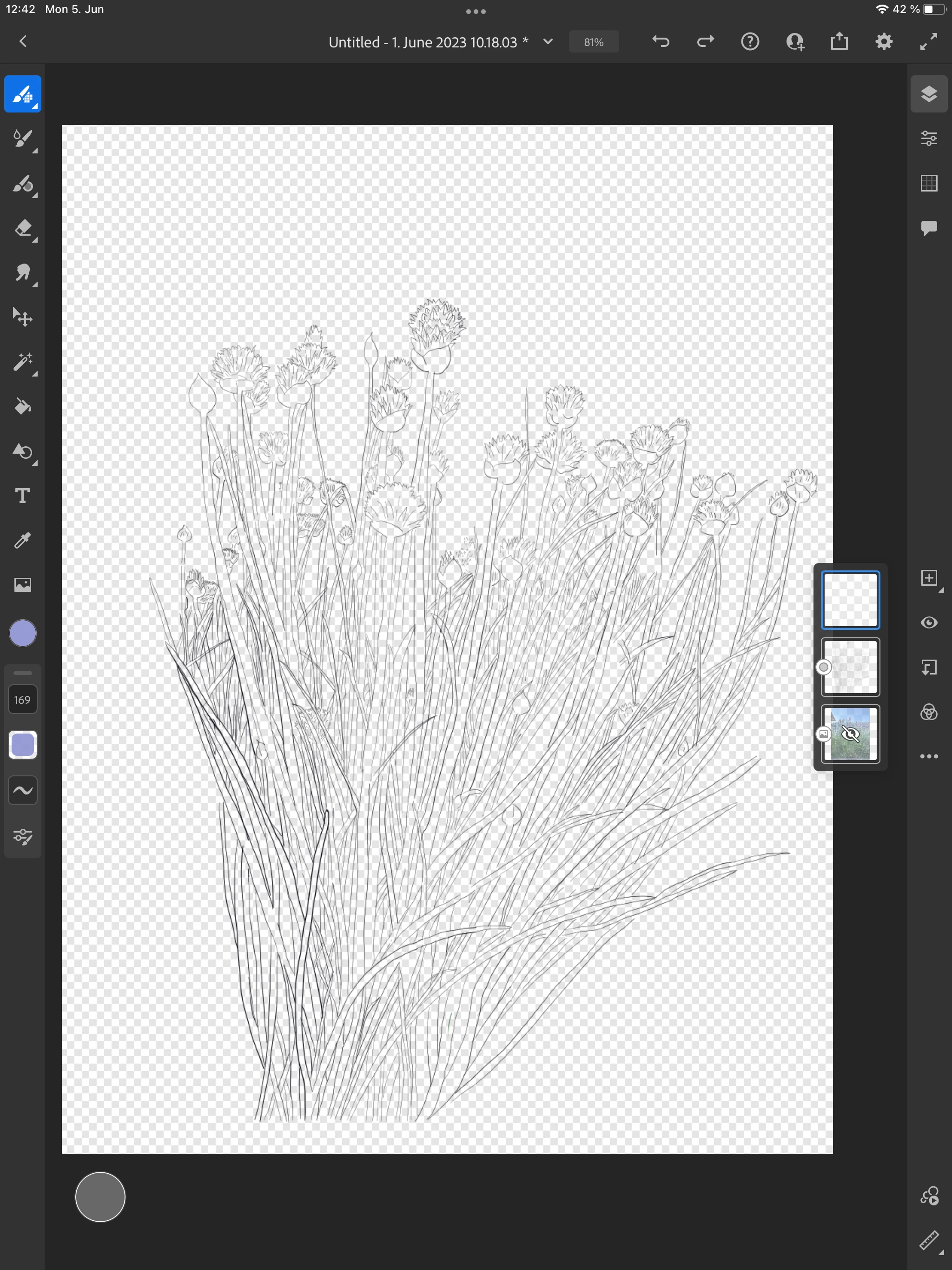This screenshot has height=1270, width=952.
Task: Go back to the home screen
Action: pos(23,41)
